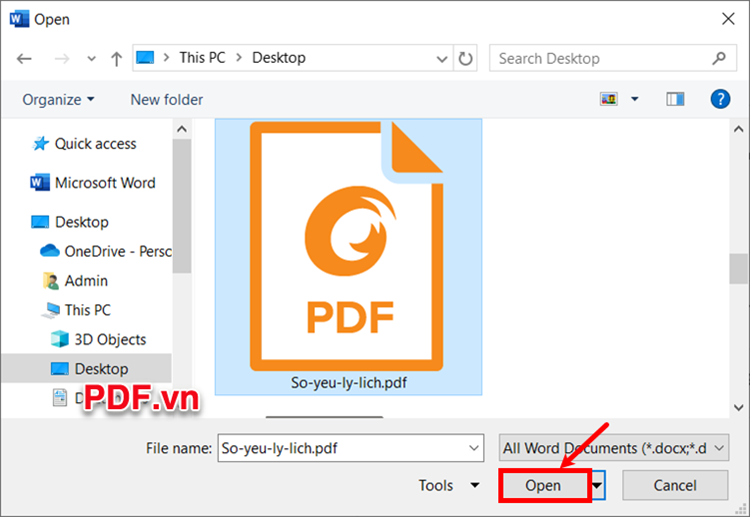The height and width of the screenshot is (517, 750).
Task: Select Microsoft Word in navigation pane
Action: [x=93, y=183]
